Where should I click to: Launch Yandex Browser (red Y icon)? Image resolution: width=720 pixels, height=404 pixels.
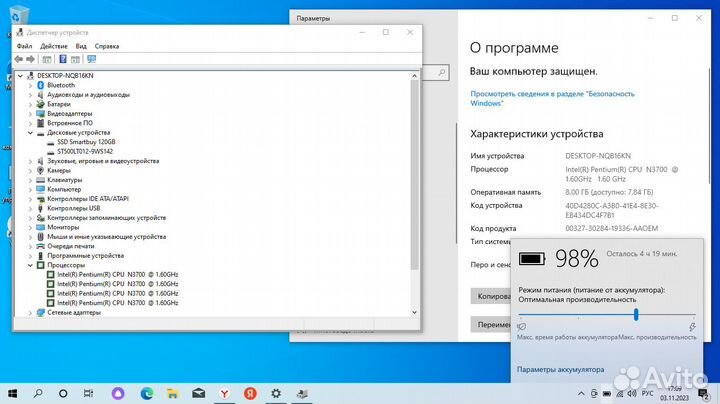click(x=224, y=393)
